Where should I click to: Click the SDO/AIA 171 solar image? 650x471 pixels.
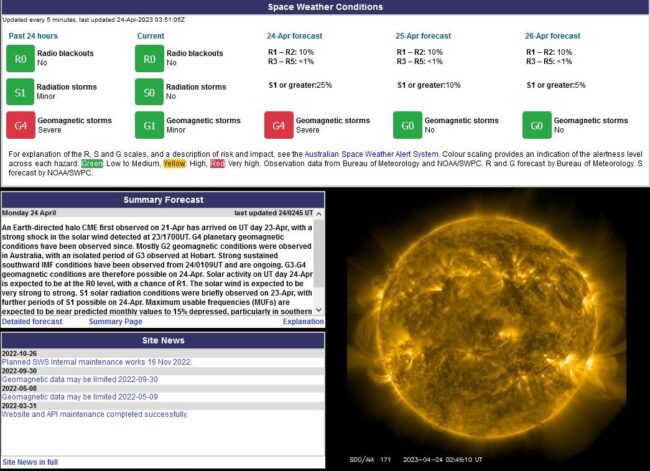click(488, 330)
